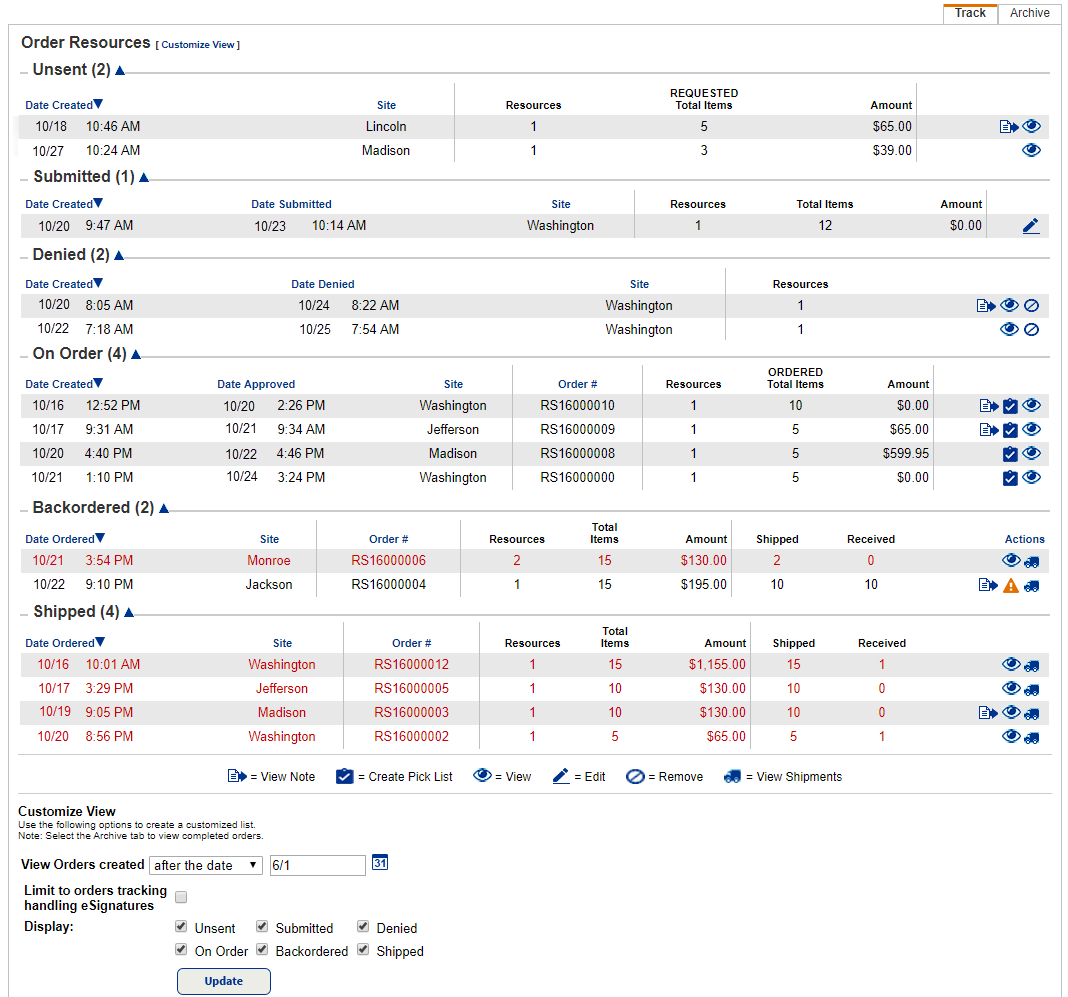Viewport: 1068px width, 997px height.
Task: View details of the Madison unsent order
Action: (1032, 150)
